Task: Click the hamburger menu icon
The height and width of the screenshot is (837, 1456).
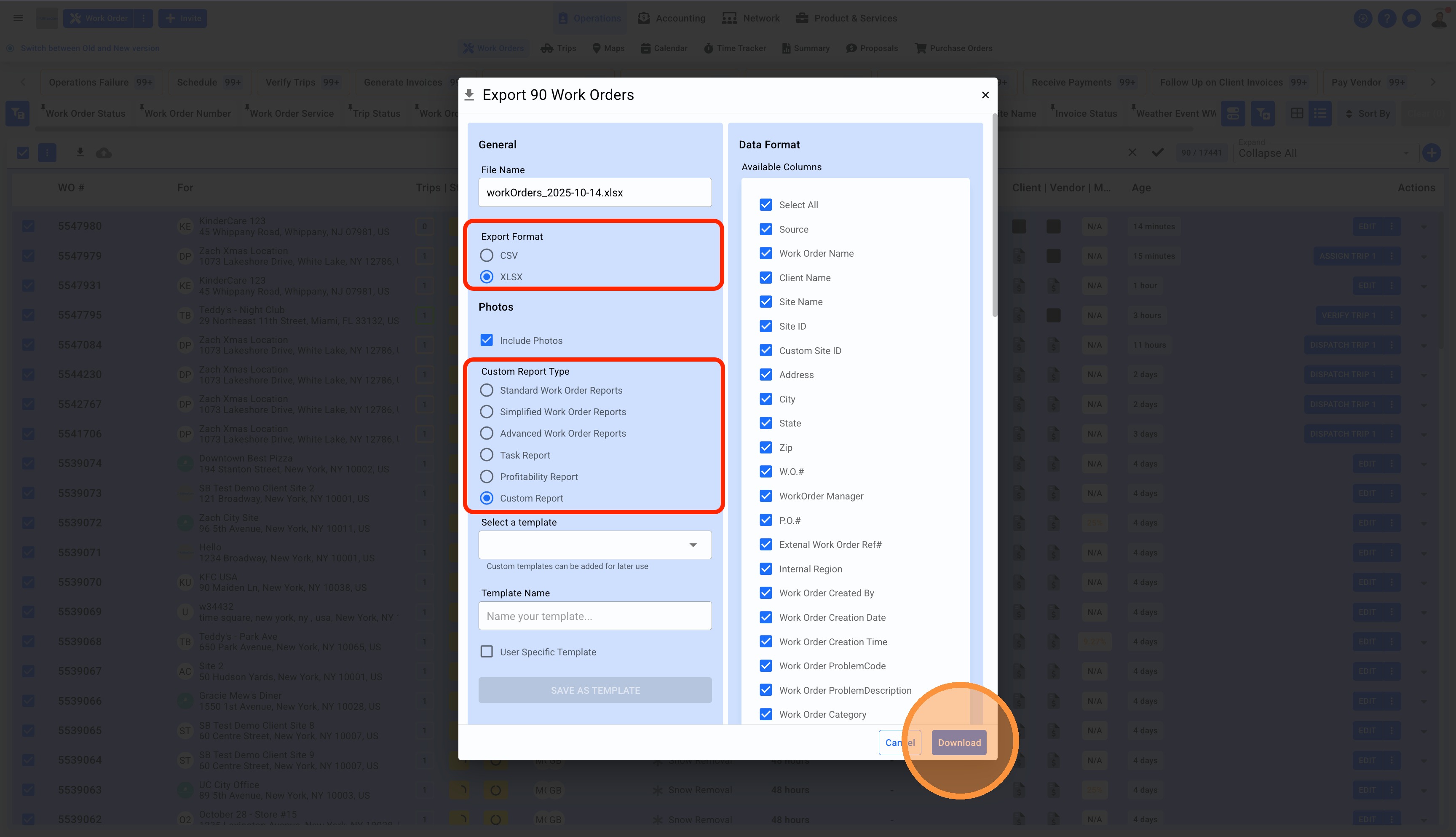Action: click(x=19, y=18)
